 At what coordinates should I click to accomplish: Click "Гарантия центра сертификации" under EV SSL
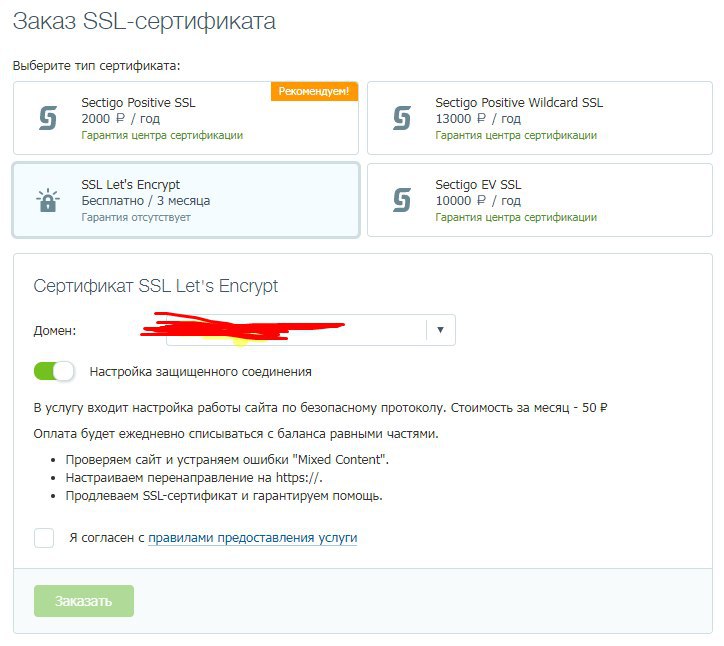click(x=516, y=217)
